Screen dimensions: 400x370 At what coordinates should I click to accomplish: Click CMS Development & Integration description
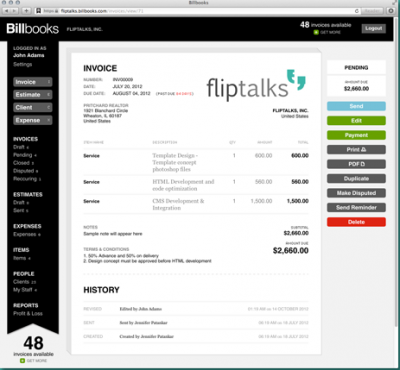178,204
